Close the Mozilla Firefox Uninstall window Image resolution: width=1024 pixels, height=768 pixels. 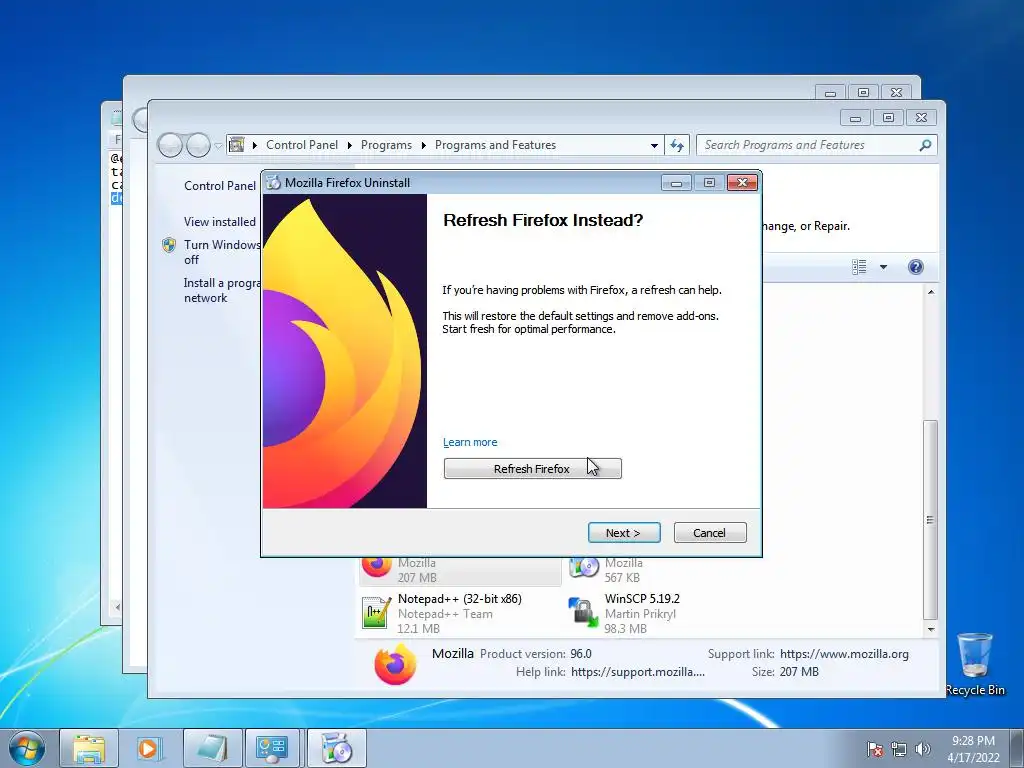click(x=743, y=183)
